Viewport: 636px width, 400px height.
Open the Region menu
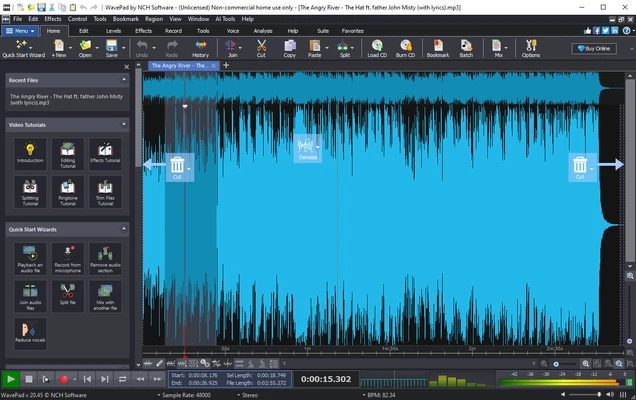point(154,19)
